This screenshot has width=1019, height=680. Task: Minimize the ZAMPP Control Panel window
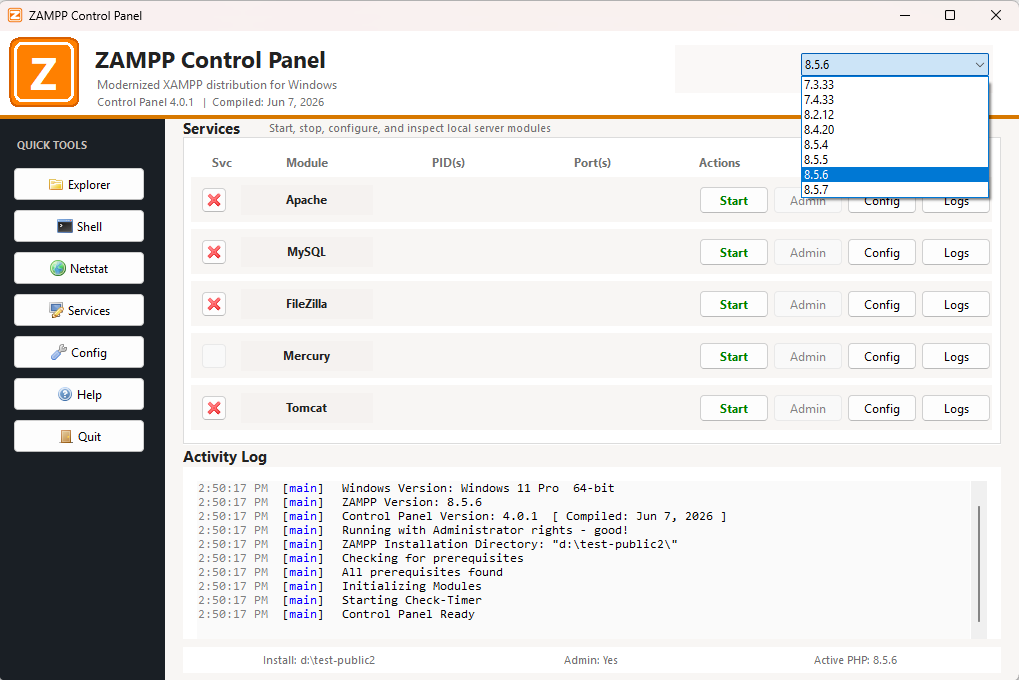pos(905,15)
